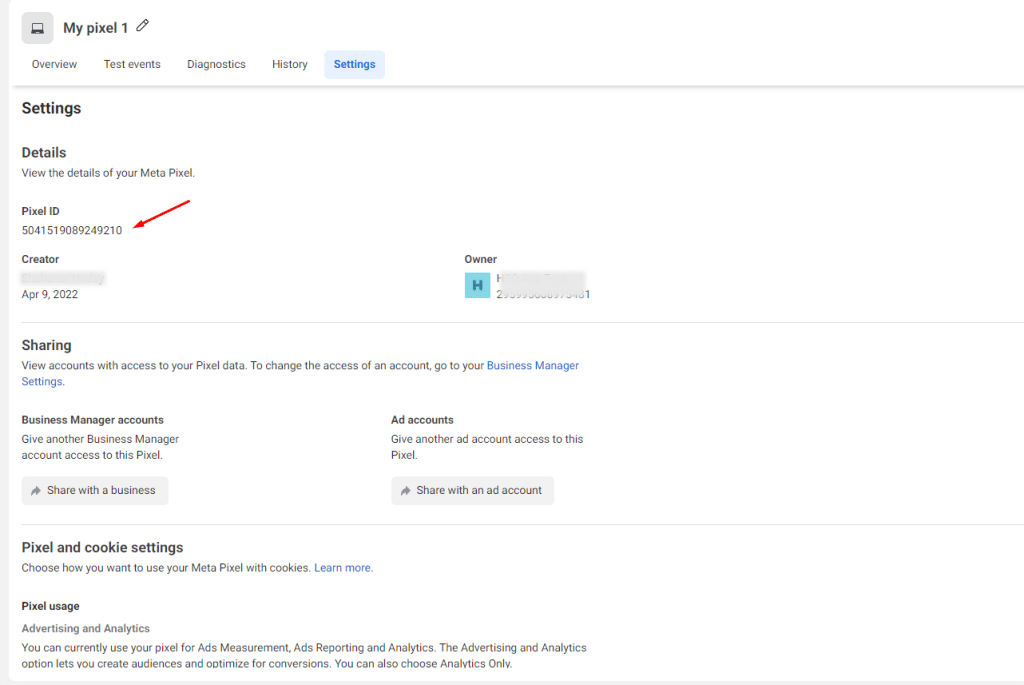1024x685 pixels.
Task: Click the Advertising and Analytics usage label
Action: (86, 629)
